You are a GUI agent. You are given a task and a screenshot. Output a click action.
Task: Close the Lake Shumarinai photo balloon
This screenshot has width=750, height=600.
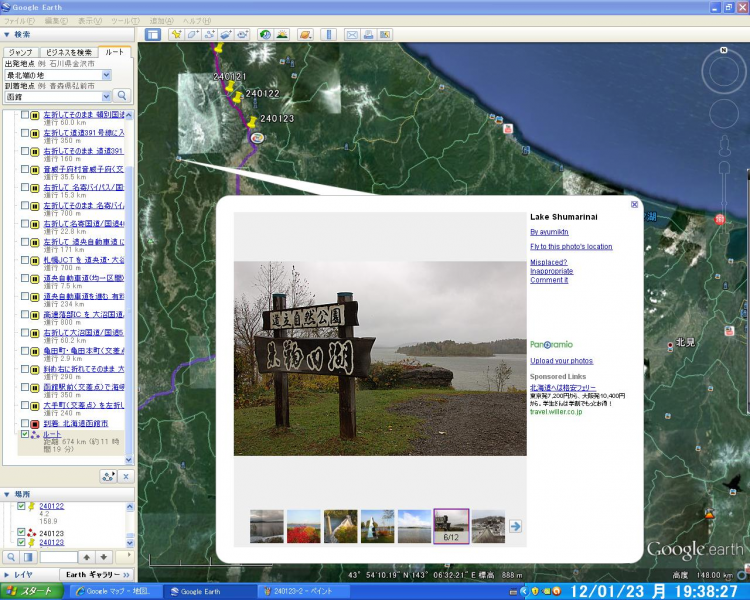click(634, 204)
